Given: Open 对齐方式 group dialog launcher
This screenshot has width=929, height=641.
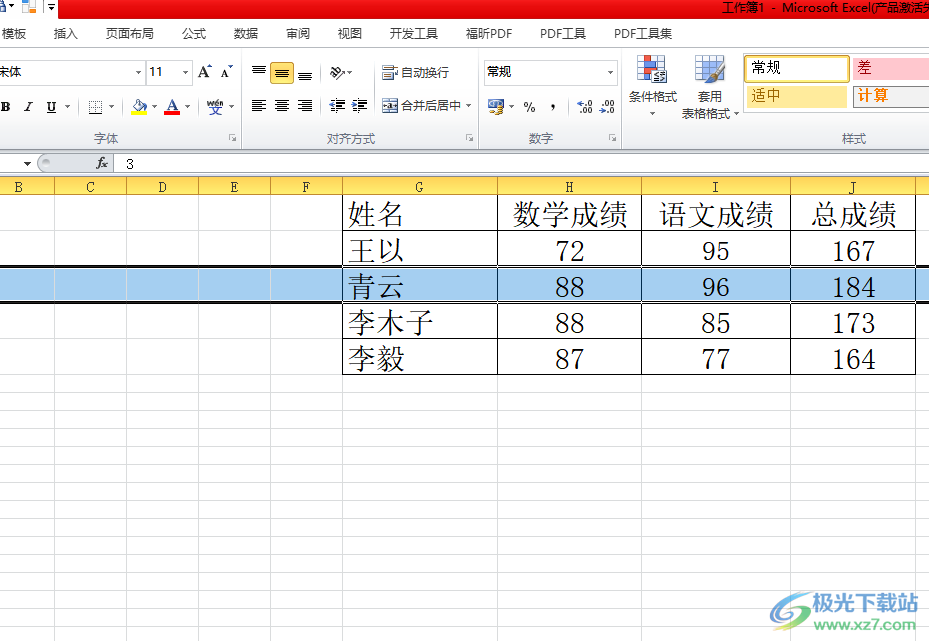Looking at the screenshot, I should [469, 138].
